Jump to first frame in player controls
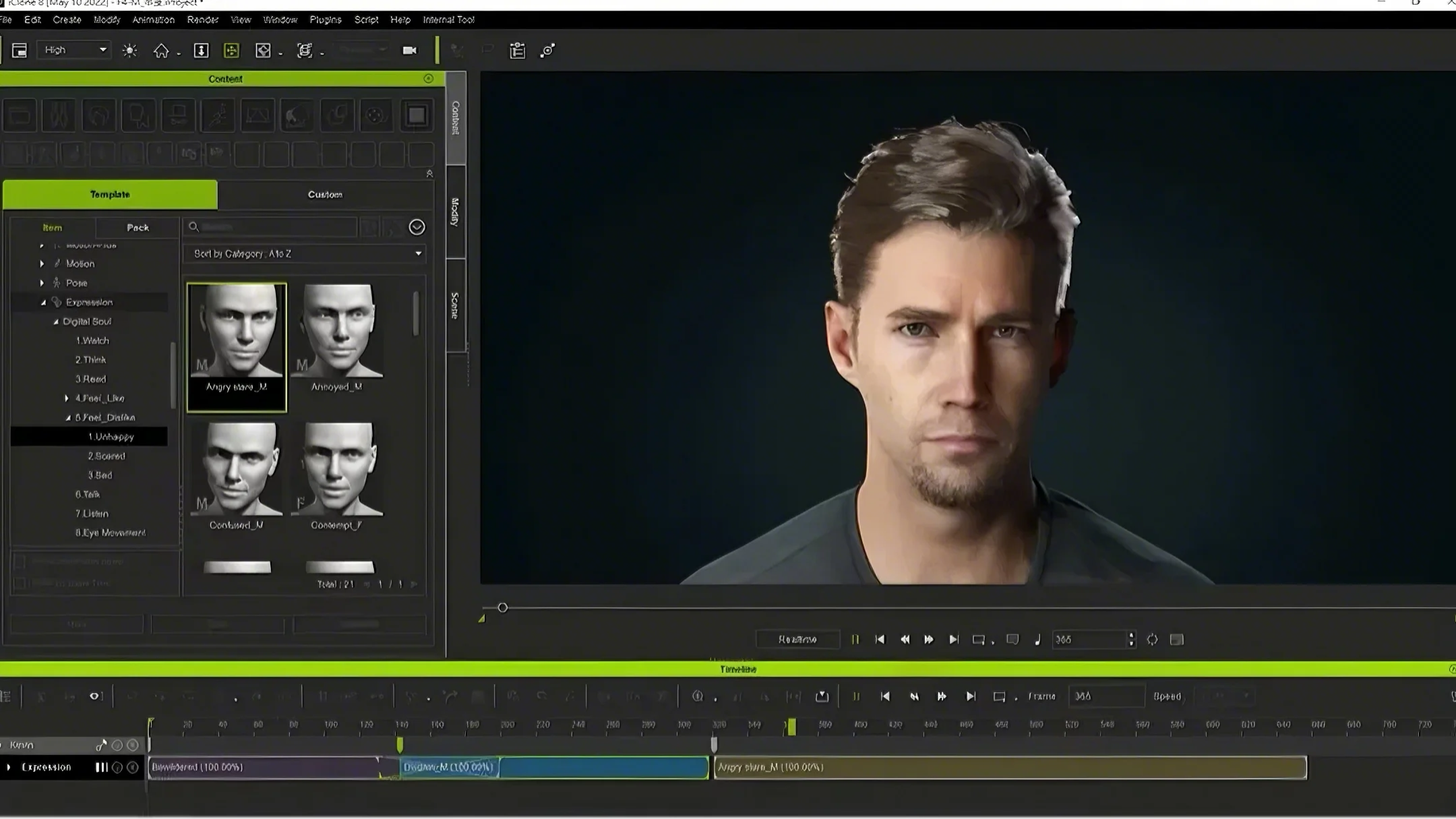Viewport: 1456px width, 819px height. [x=880, y=639]
